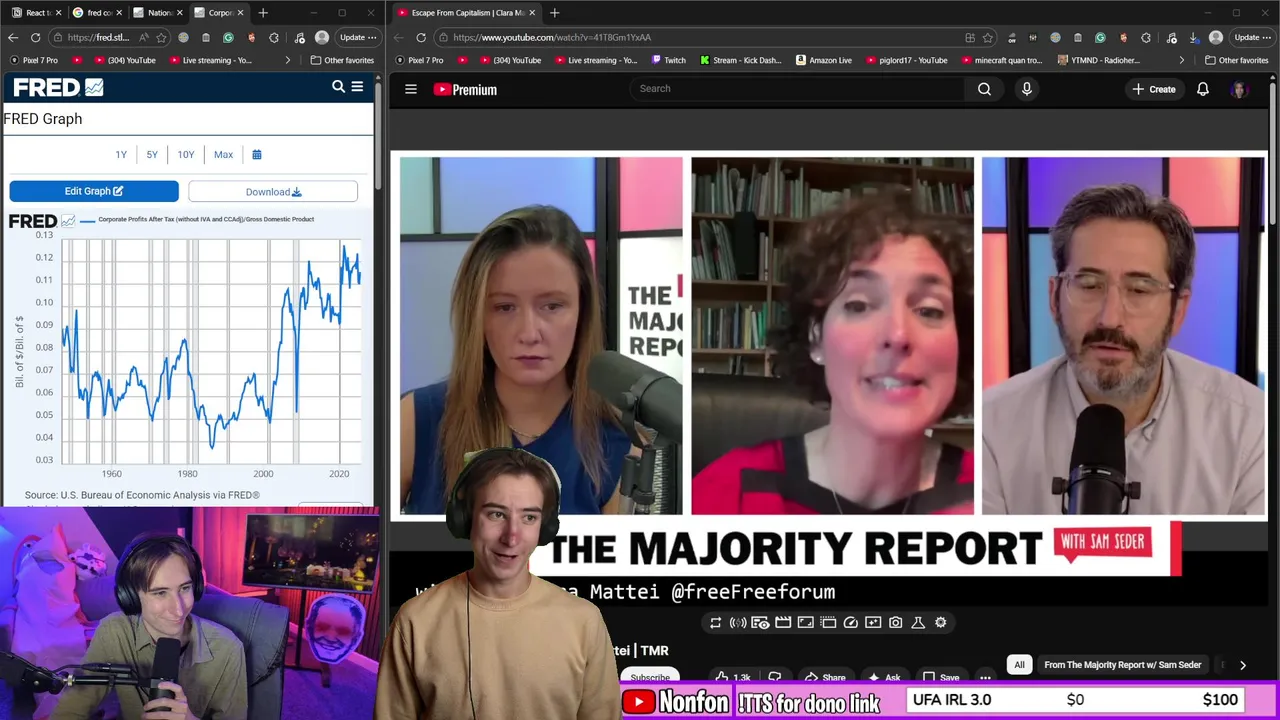
Task: Click playback speed gauge icon
Action: [851, 623]
